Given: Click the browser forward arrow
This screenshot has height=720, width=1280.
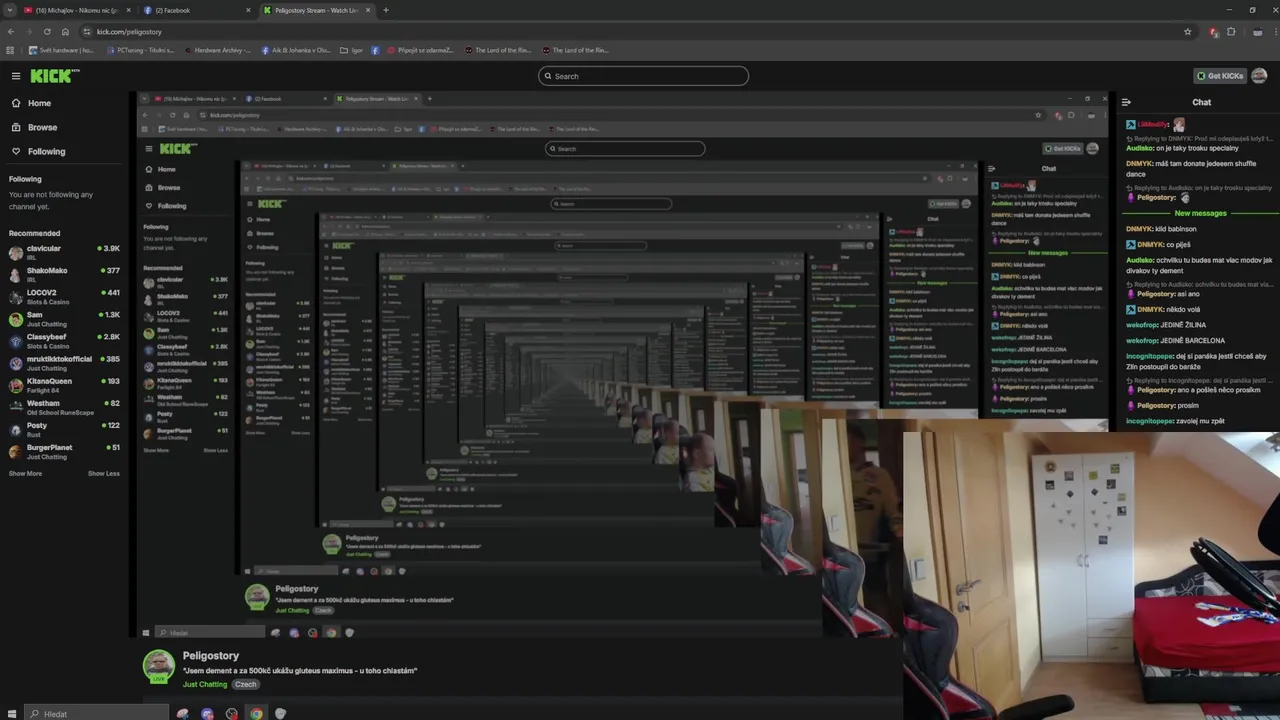Looking at the screenshot, I should (29, 31).
